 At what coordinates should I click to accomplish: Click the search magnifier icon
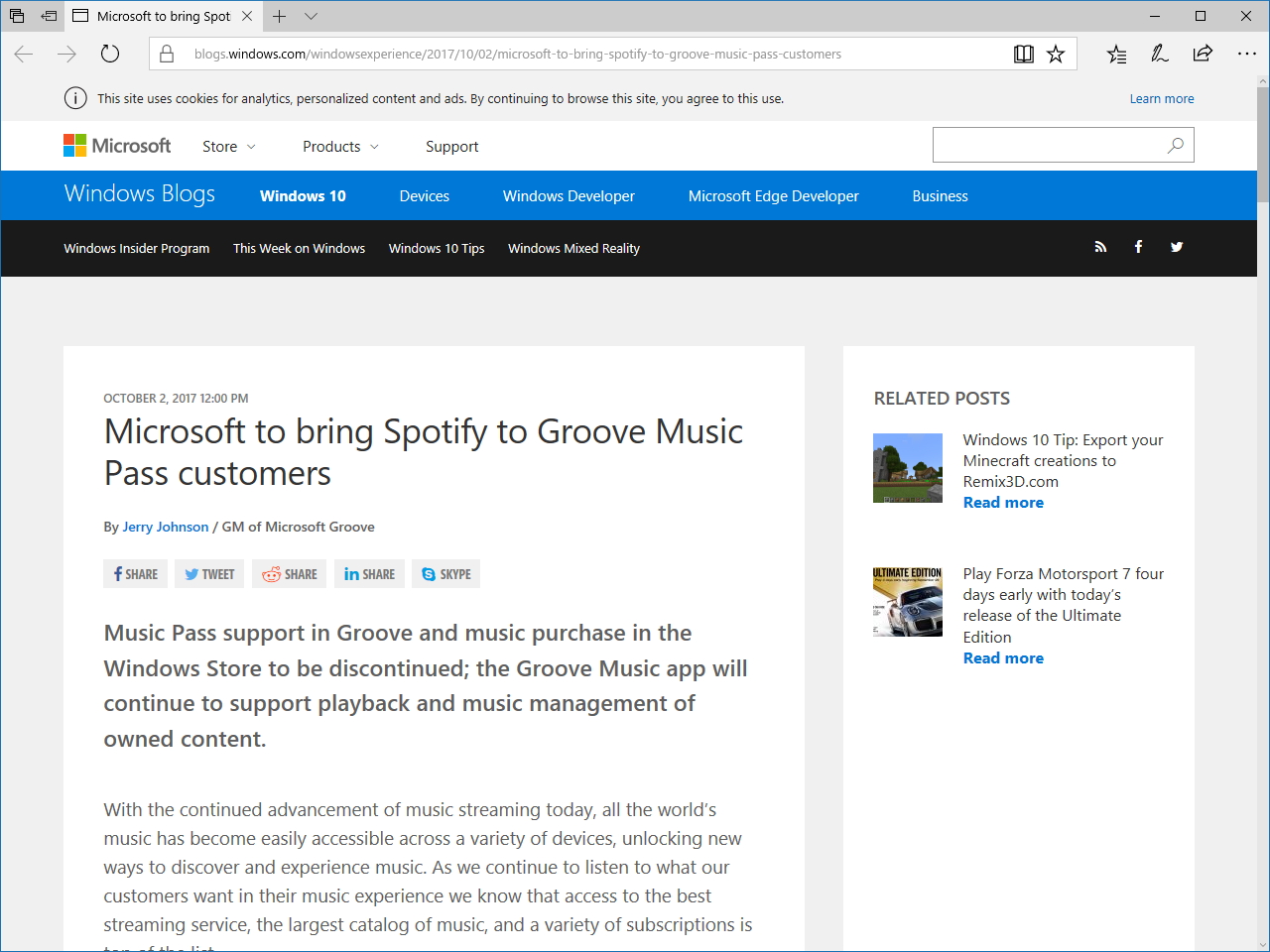pyautogui.click(x=1176, y=145)
